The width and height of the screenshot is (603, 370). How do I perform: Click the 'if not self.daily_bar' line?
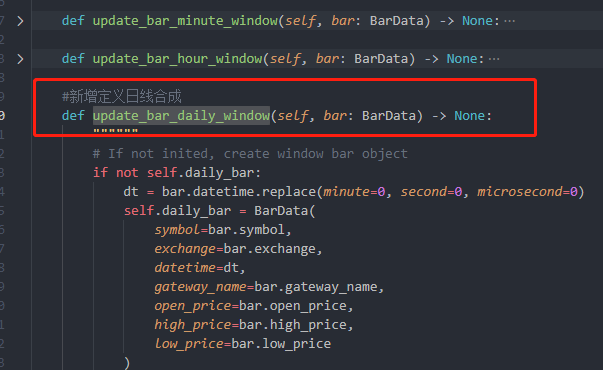pyautogui.click(x=177, y=173)
